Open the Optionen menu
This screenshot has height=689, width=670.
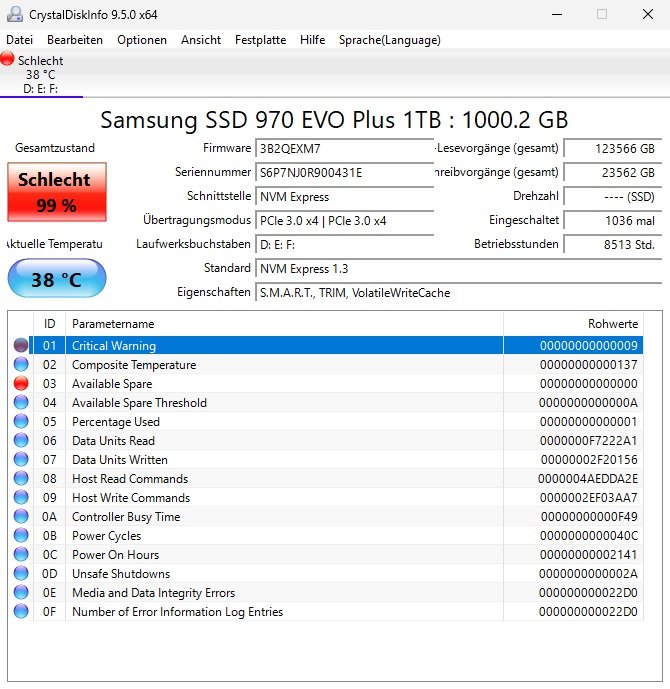tap(142, 40)
